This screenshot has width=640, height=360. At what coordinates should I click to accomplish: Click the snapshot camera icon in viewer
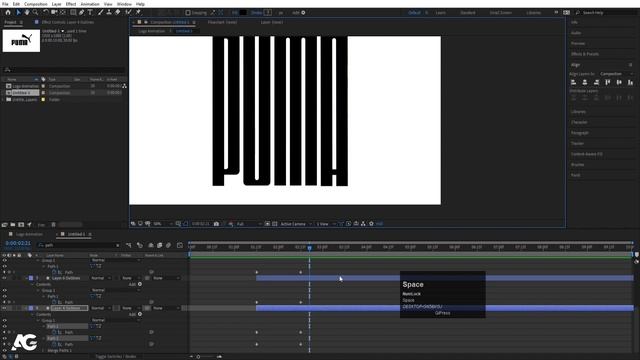(x=216, y=224)
